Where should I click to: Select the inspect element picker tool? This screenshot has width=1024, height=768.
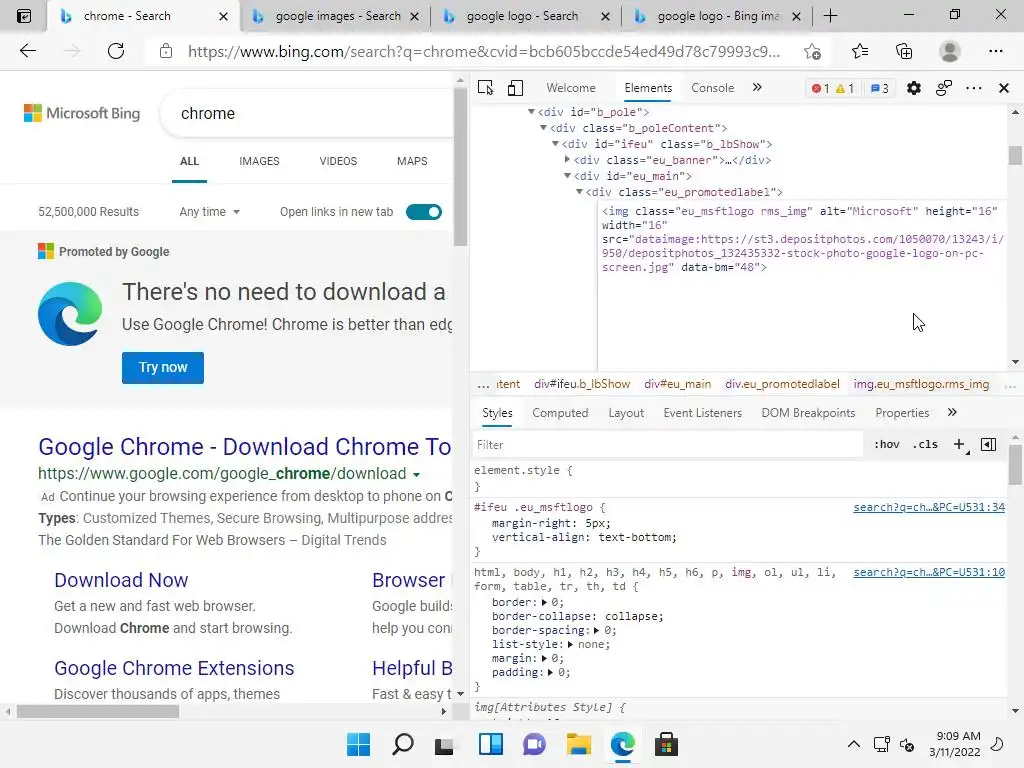pyautogui.click(x=485, y=88)
